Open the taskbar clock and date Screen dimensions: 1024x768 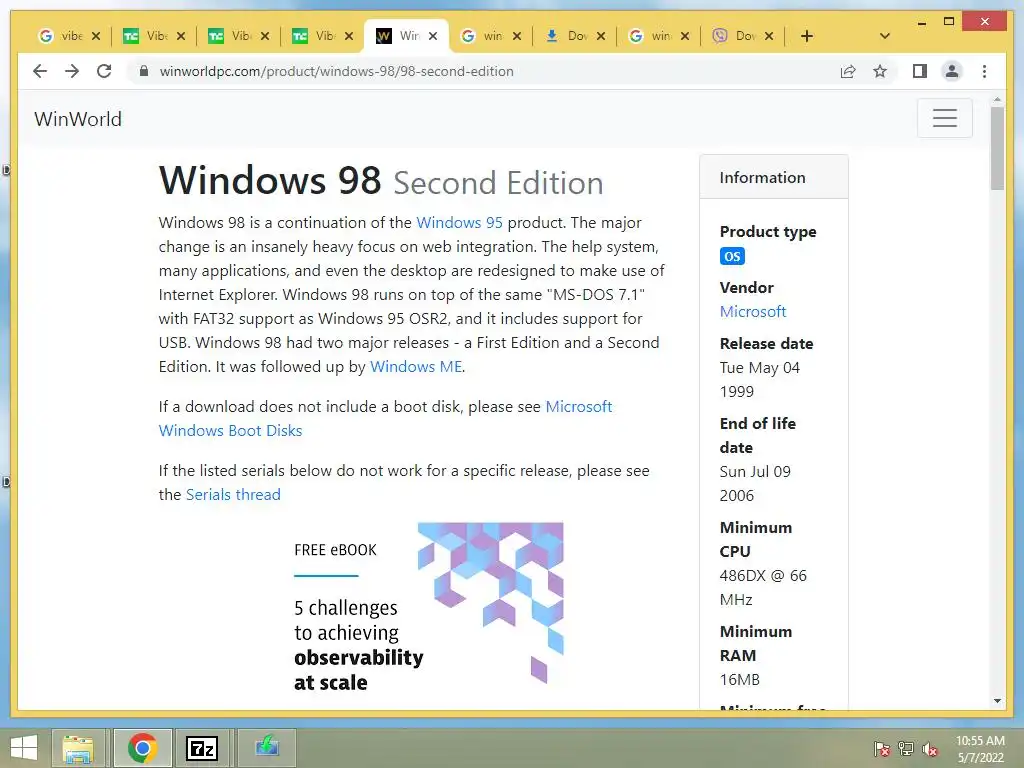point(980,749)
